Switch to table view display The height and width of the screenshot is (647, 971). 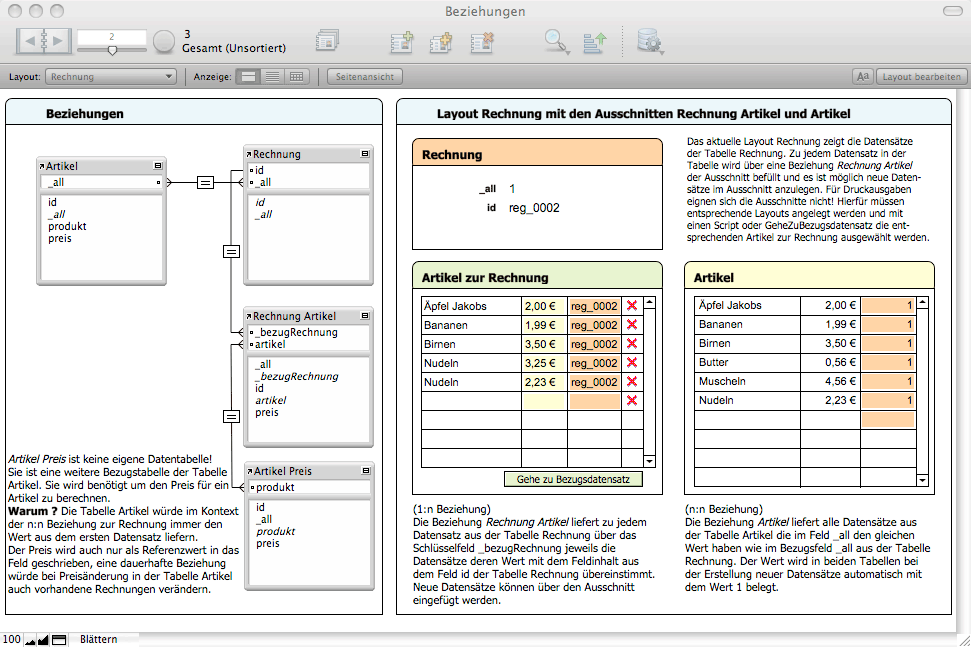(x=296, y=76)
